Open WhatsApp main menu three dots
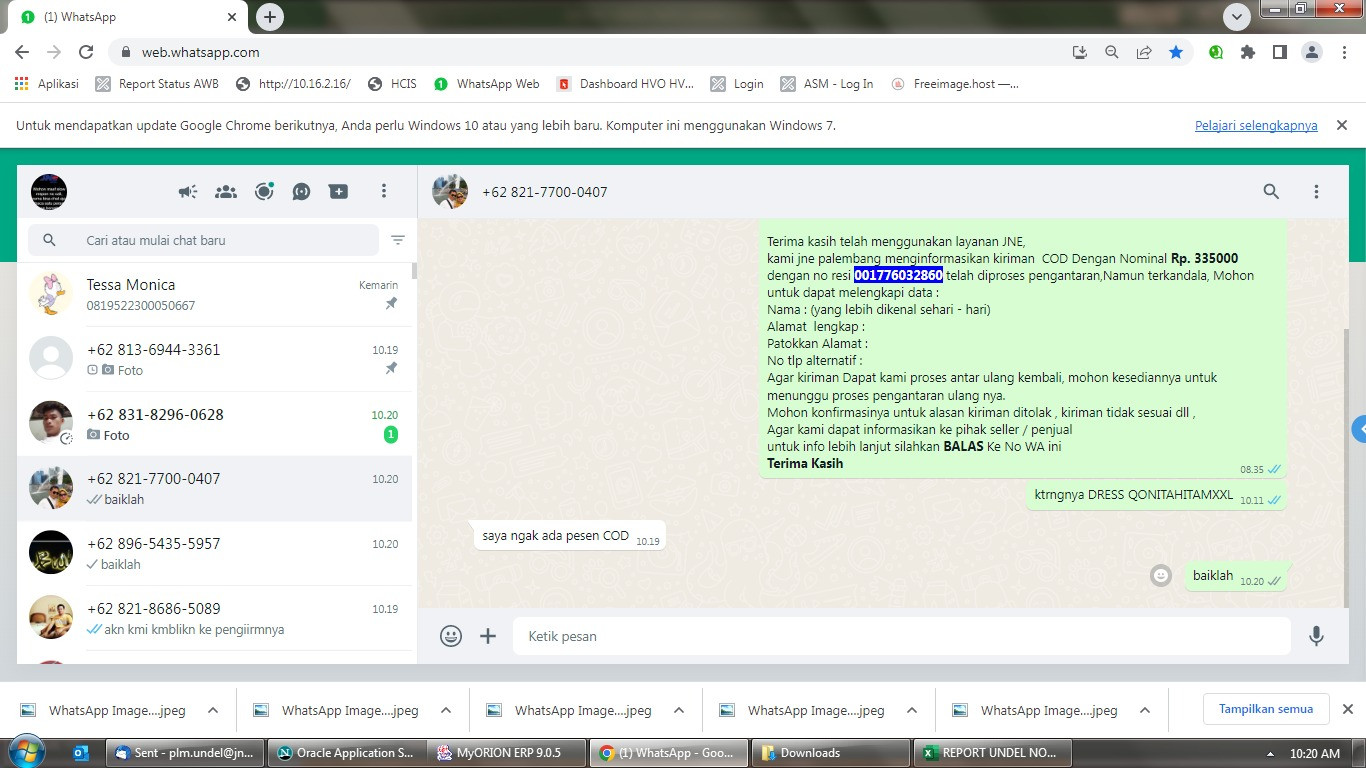The height and width of the screenshot is (768, 1366). [x=384, y=192]
